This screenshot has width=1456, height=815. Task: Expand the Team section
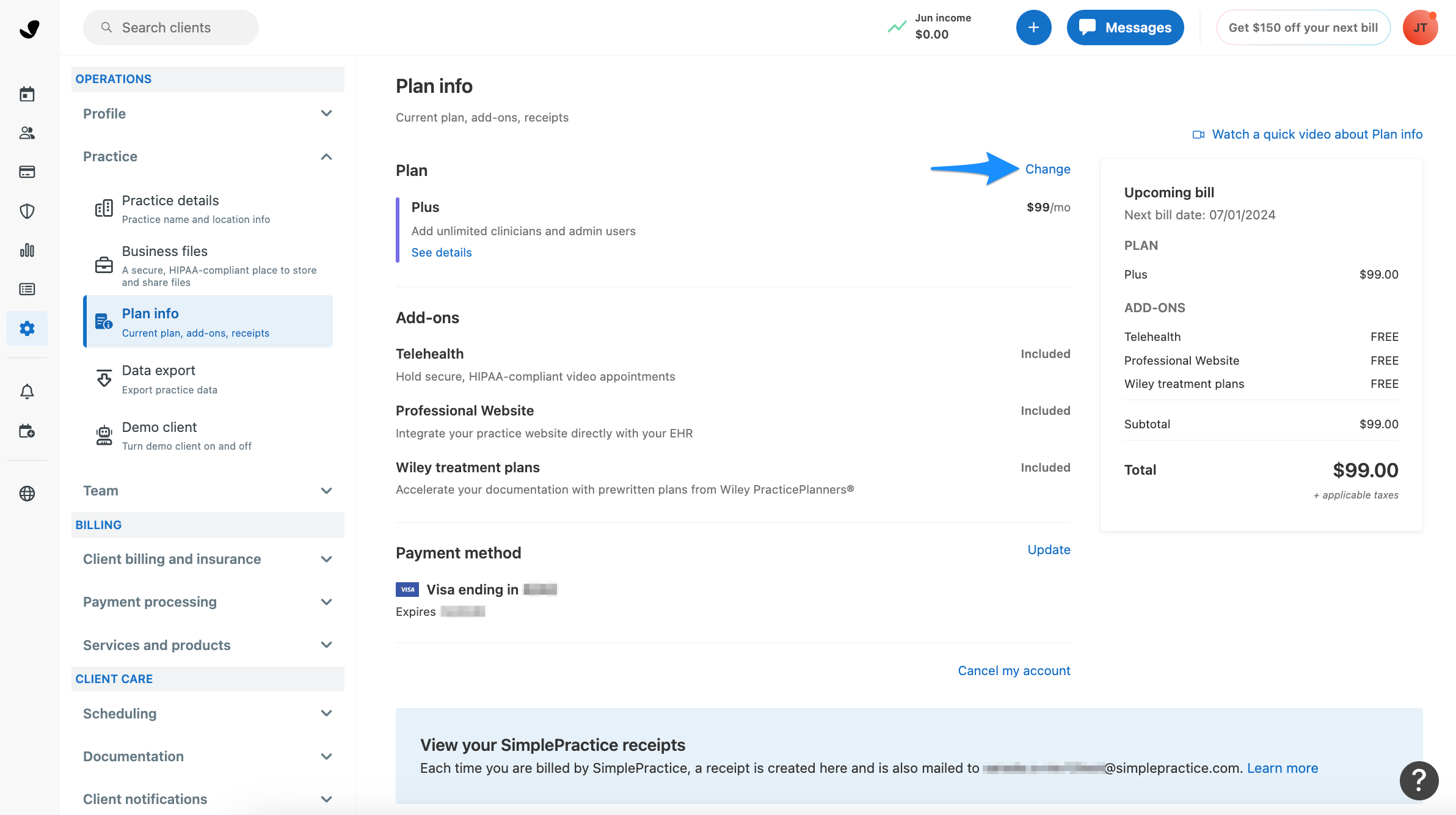208,491
